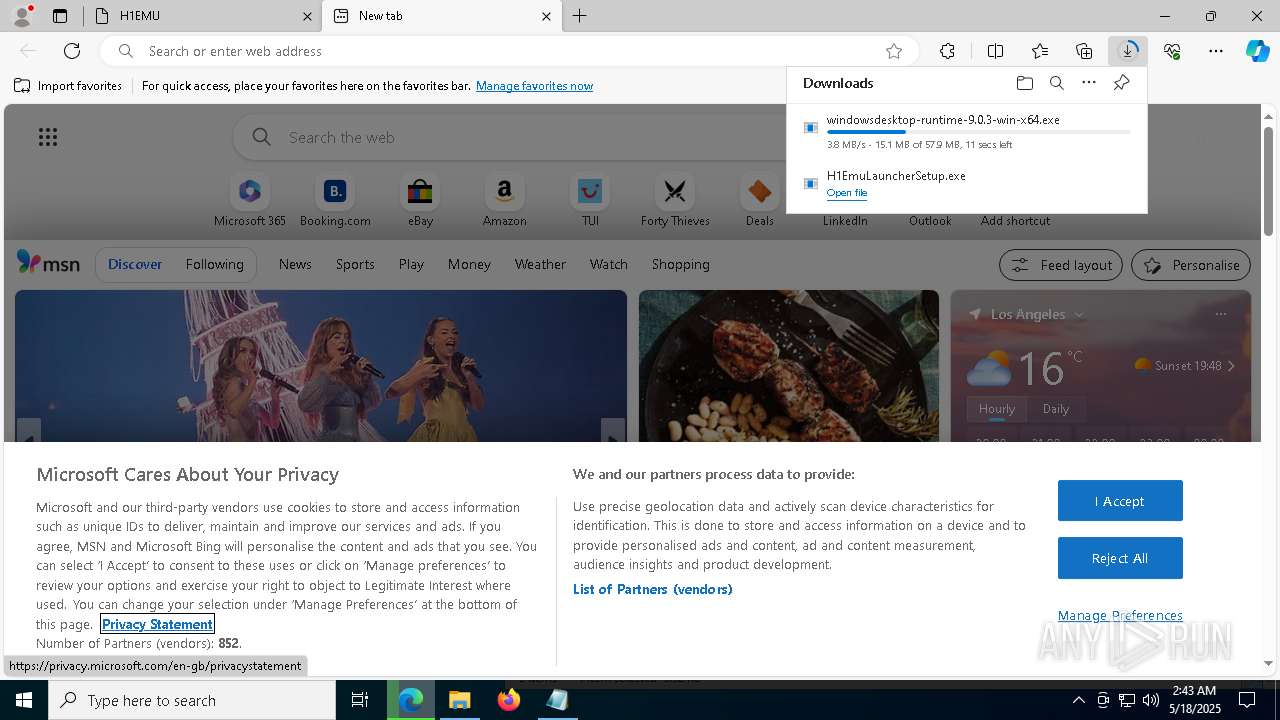The image size is (1280, 720).
Task: Refresh the current page
Action: [72, 51]
